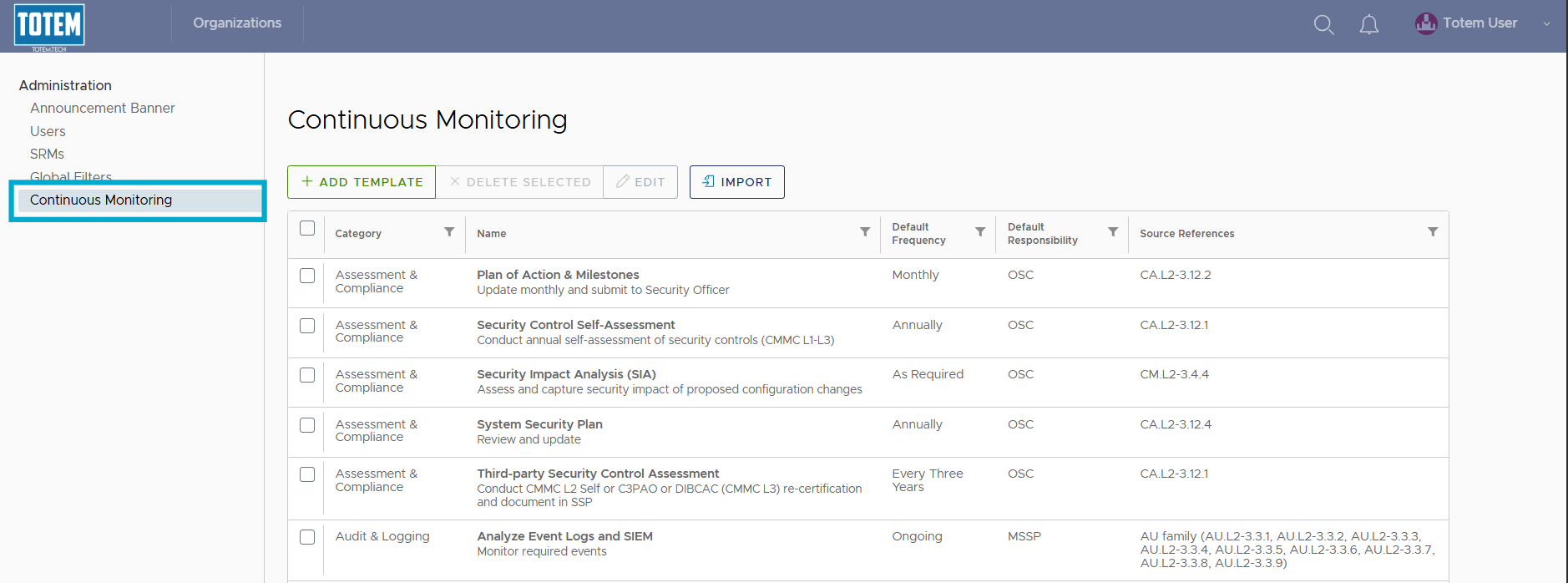Open Global Filters
Image resolution: width=1568 pixels, height=583 pixels.
click(71, 176)
